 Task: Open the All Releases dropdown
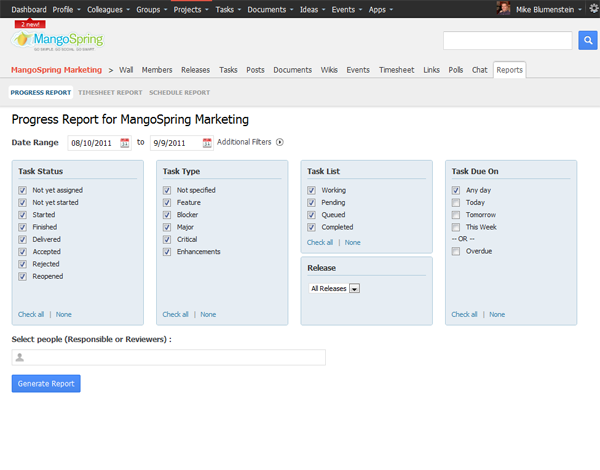click(x=334, y=289)
